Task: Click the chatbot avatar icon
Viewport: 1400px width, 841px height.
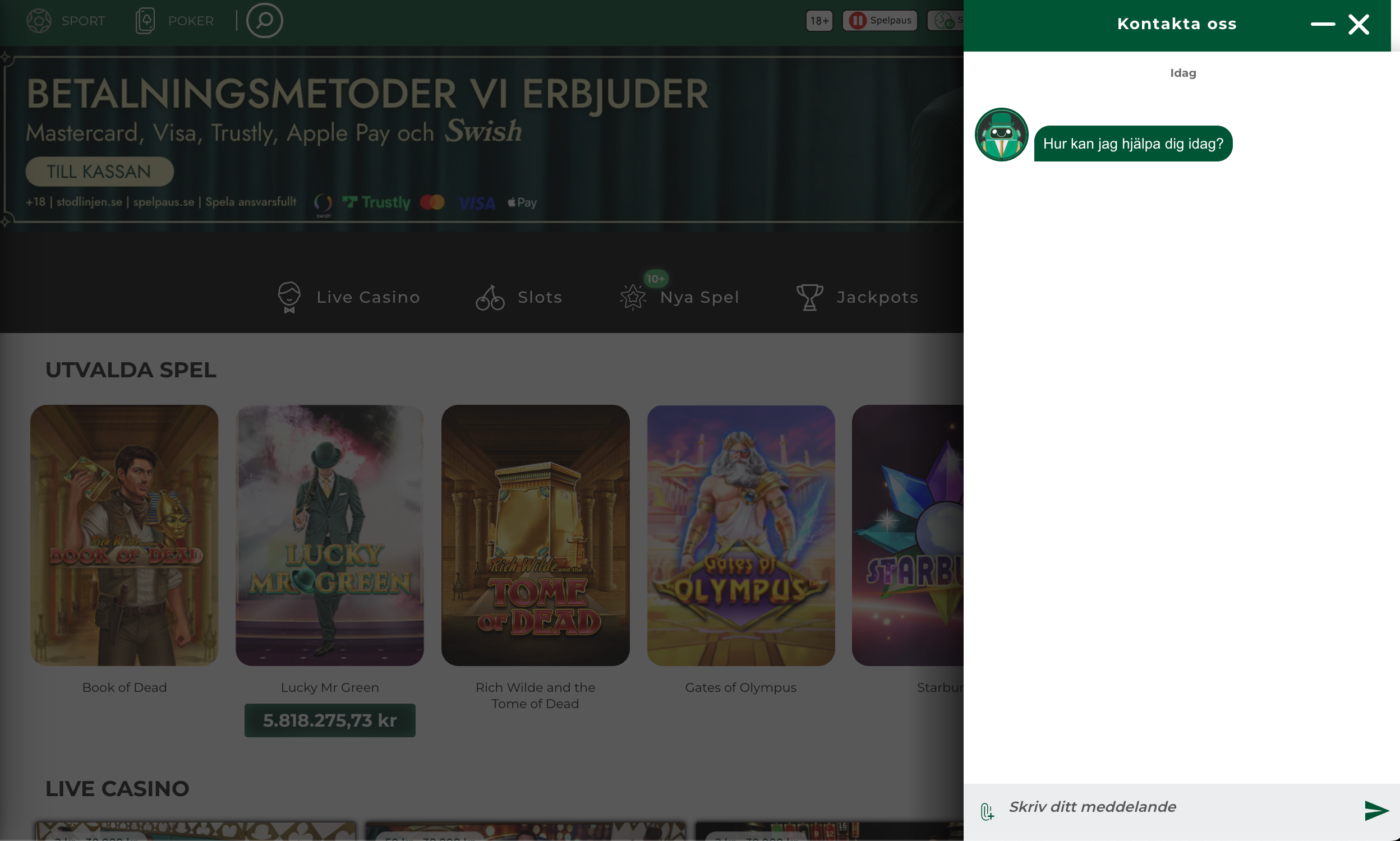Action: click(1001, 135)
